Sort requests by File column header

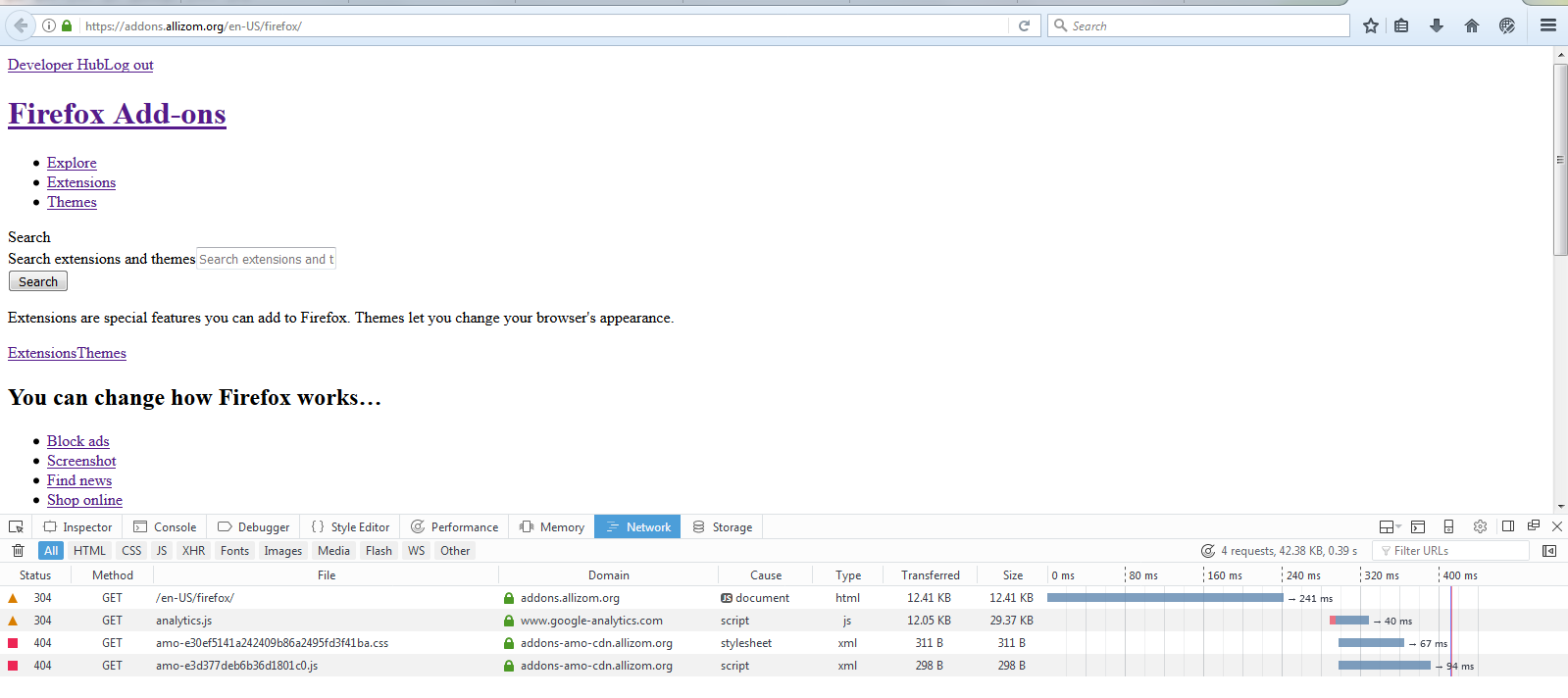[327, 575]
